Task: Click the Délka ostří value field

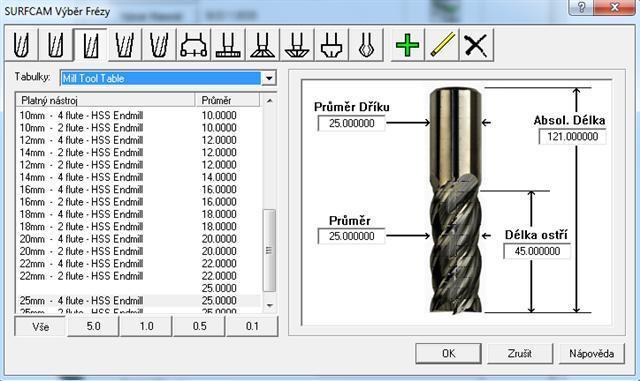Action: [537, 251]
